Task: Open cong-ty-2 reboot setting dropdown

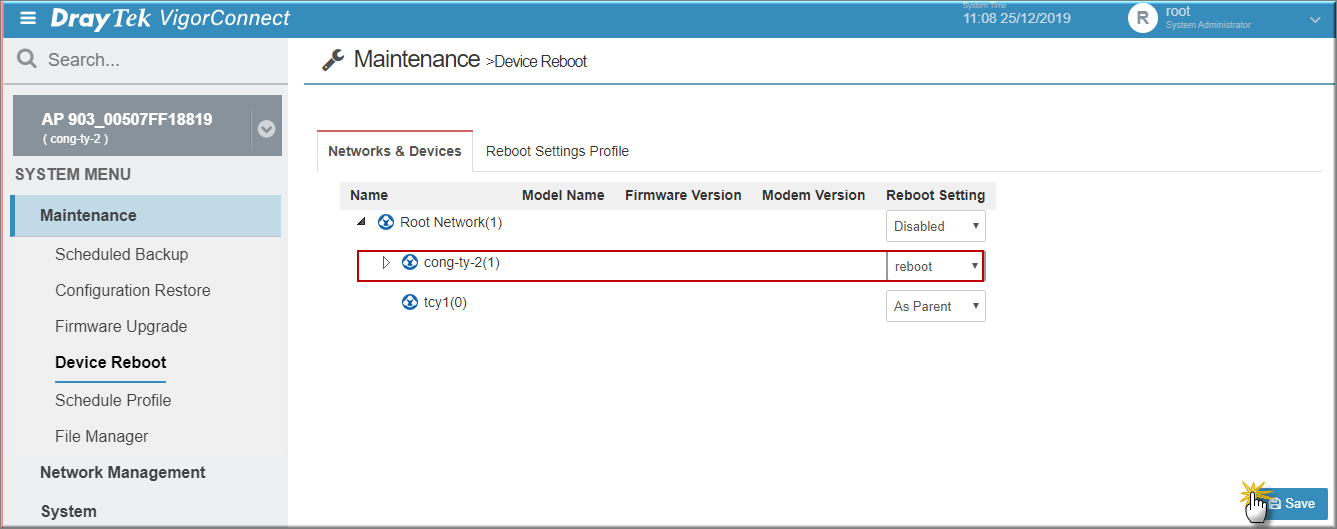Action: 936,266
